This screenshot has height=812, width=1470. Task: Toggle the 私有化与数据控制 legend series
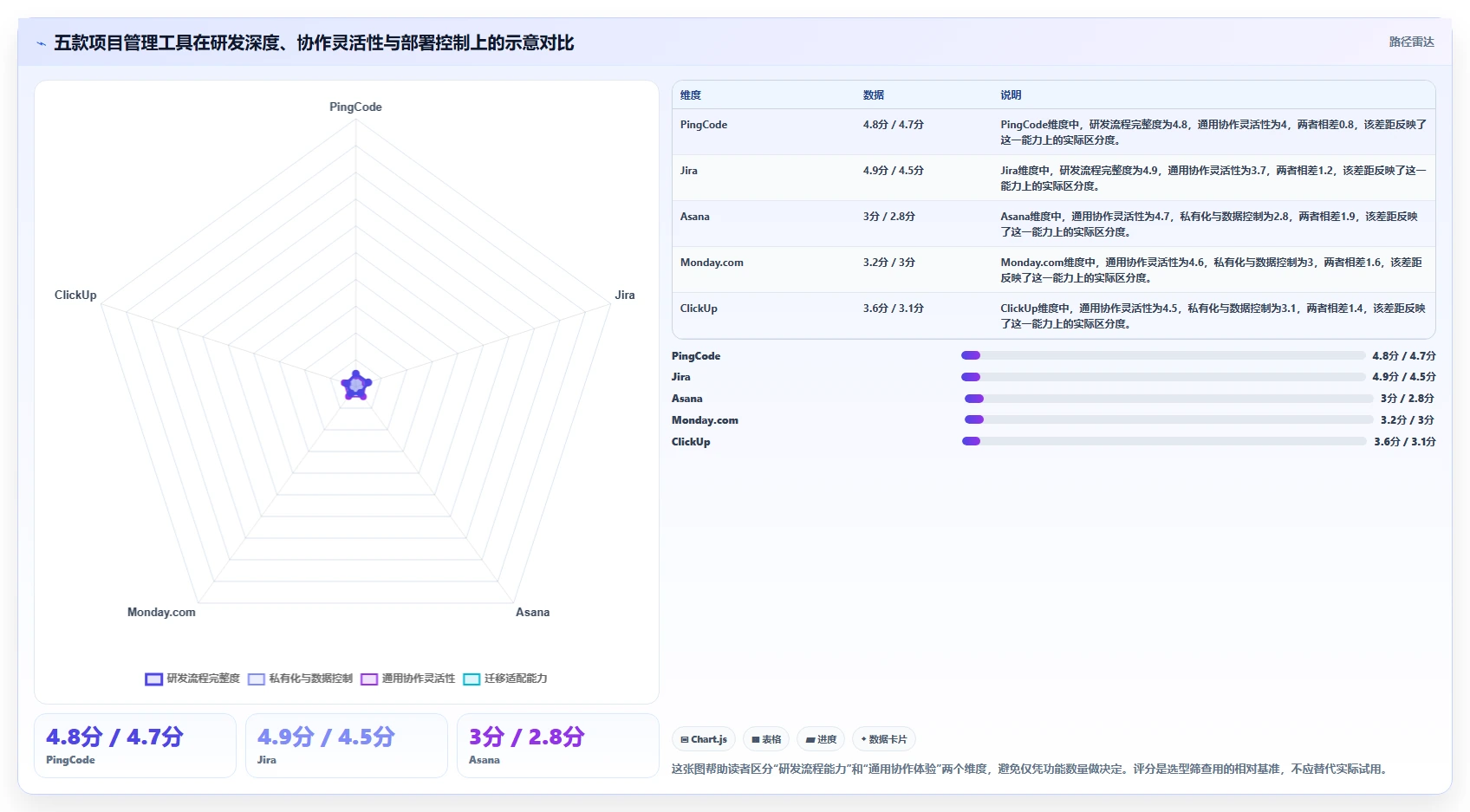click(x=300, y=679)
